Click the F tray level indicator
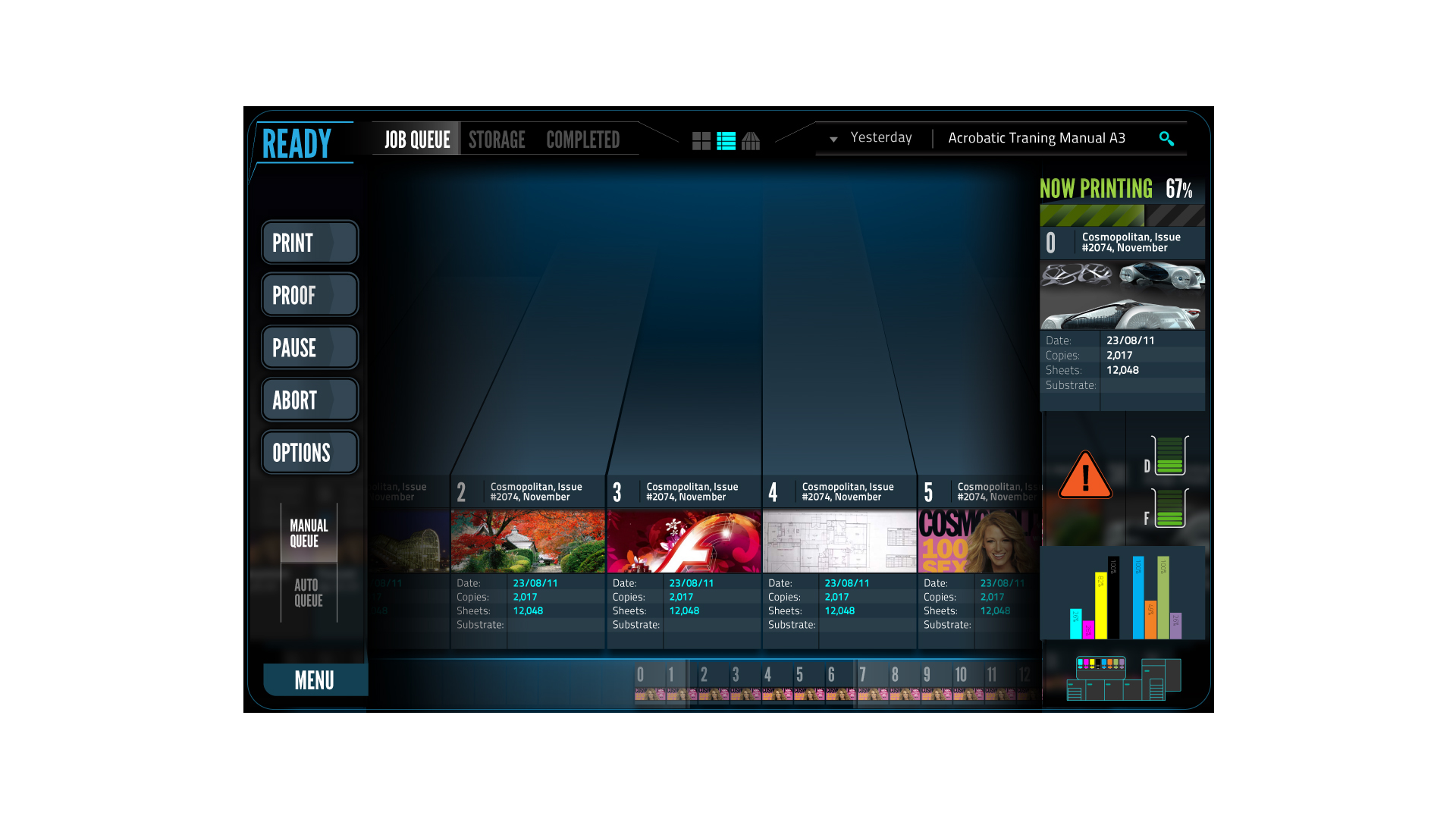 [x=1169, y=509]
